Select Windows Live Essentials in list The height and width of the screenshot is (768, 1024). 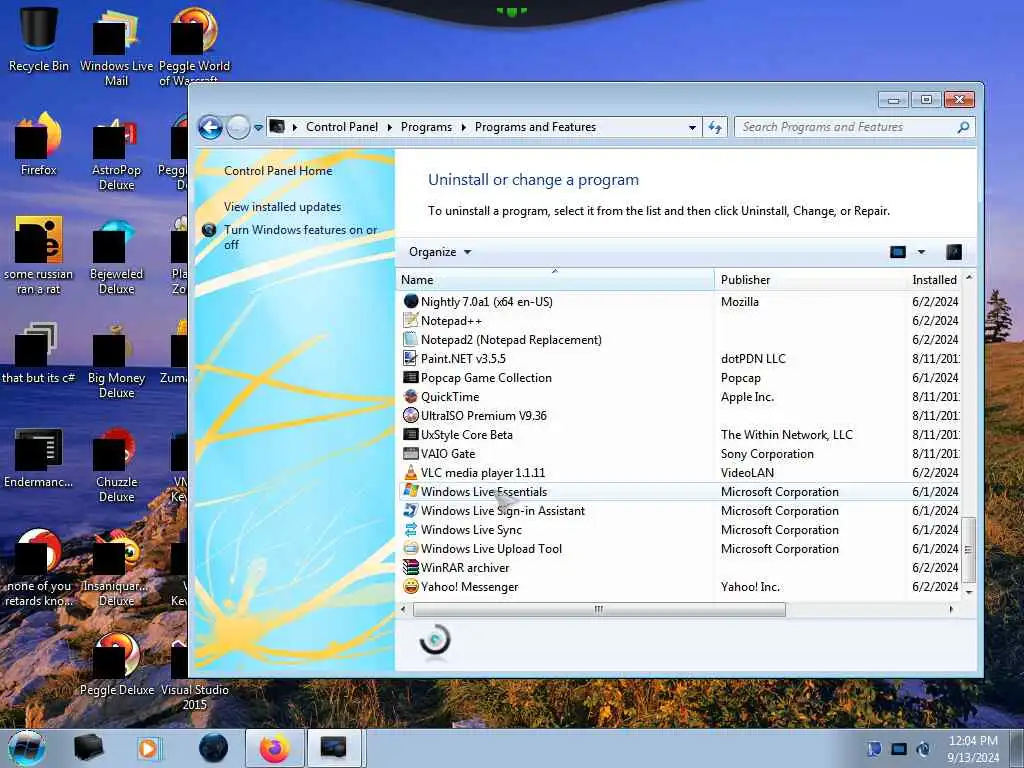[679, 491]
